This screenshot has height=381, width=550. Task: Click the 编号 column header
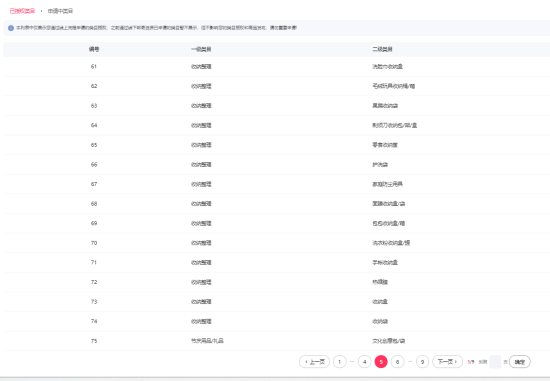[94, 49]
